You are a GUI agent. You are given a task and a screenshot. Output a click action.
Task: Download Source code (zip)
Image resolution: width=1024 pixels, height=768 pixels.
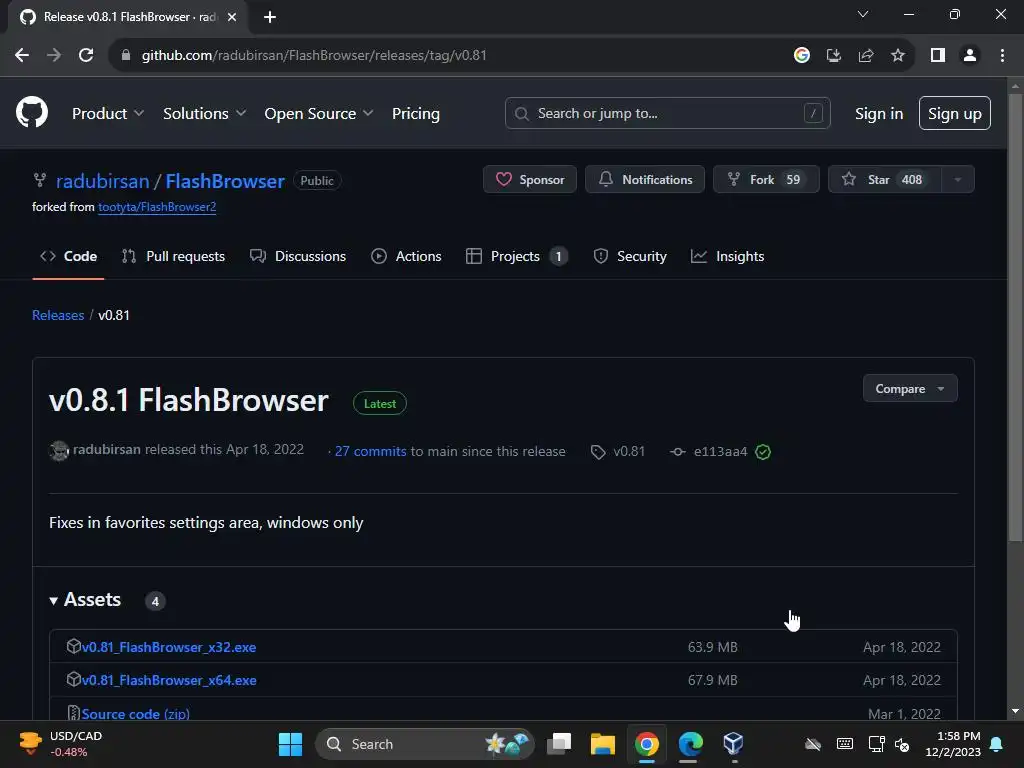(135, 714)
